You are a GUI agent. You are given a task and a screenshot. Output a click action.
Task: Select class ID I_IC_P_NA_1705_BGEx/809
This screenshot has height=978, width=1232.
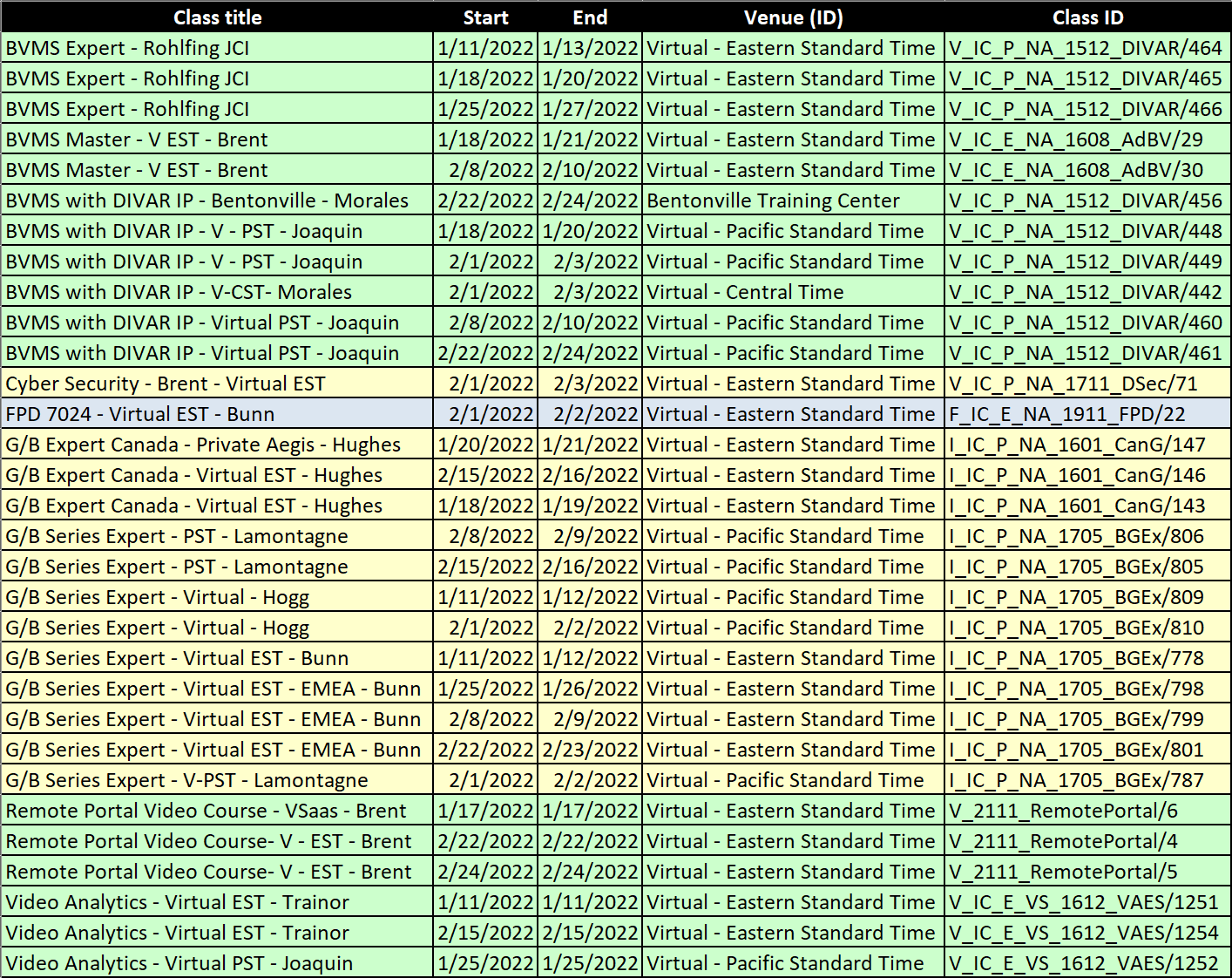[x=1087, y=597]
